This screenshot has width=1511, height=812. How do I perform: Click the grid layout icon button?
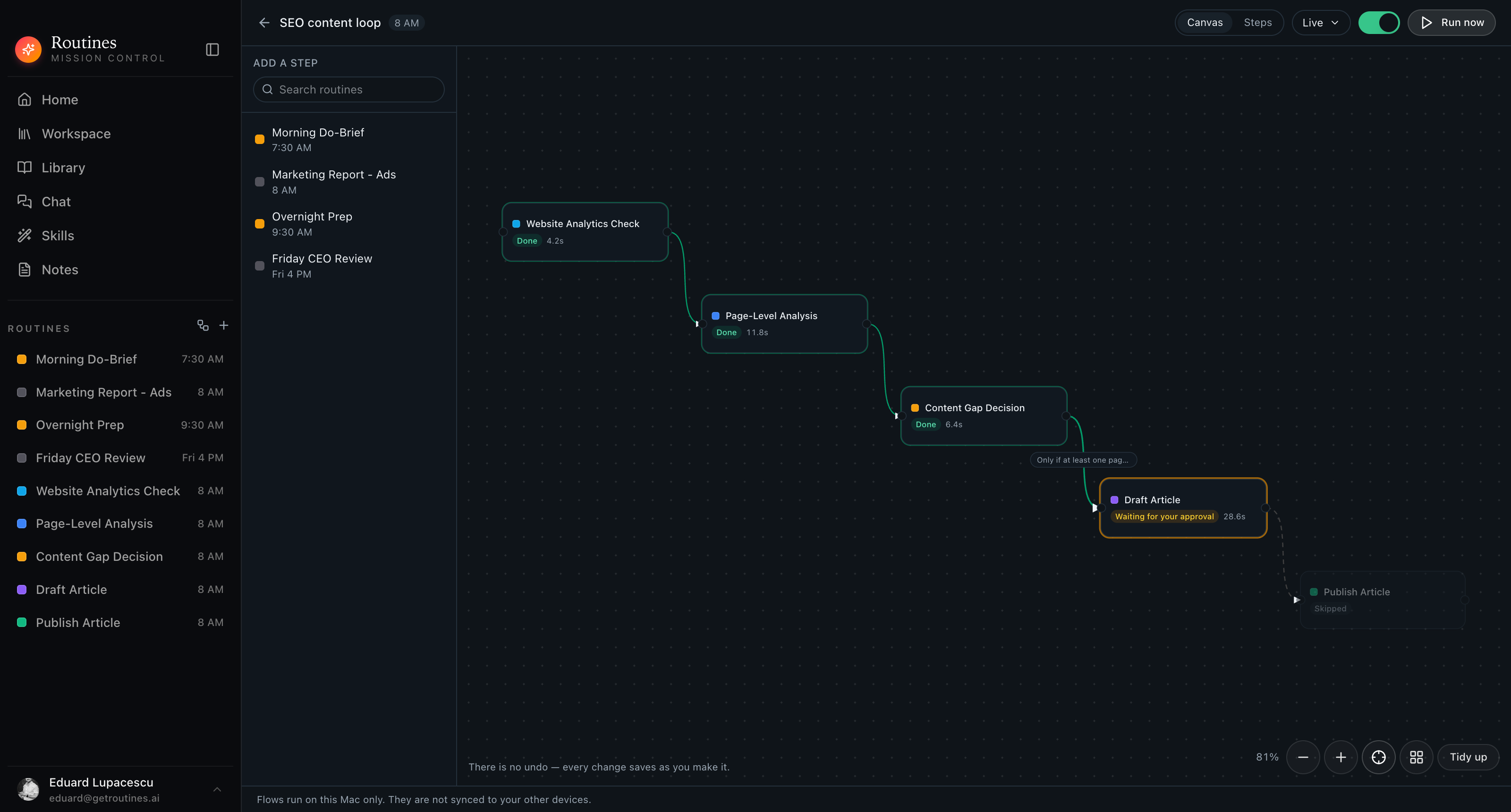(x=1417, y=758)
